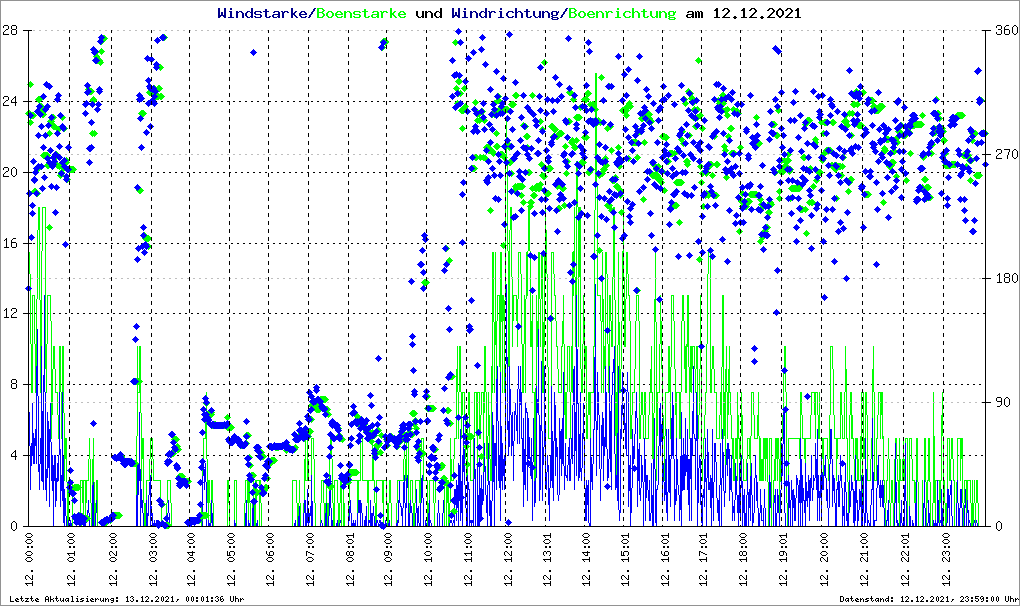
Task: Click the "12. 12:00" time axis label
Action: [508, 561]
